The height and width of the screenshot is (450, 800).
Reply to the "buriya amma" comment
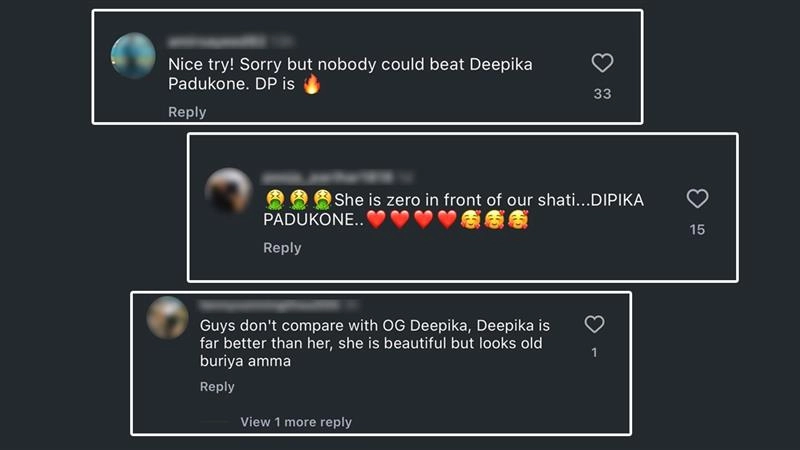pyautogui.click(x=217, y=386)
